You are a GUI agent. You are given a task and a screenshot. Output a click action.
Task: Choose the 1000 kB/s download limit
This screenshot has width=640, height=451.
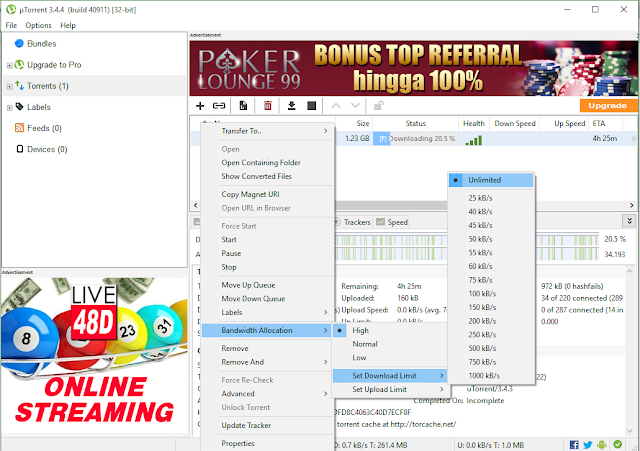(491, 375)
